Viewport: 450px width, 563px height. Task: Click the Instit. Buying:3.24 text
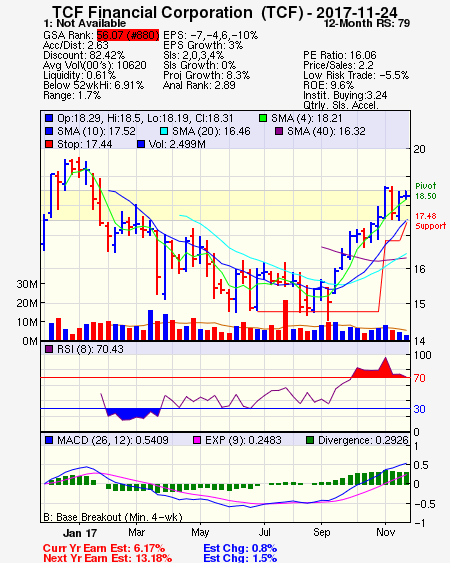pyautogui.click(x=345, y=96)
